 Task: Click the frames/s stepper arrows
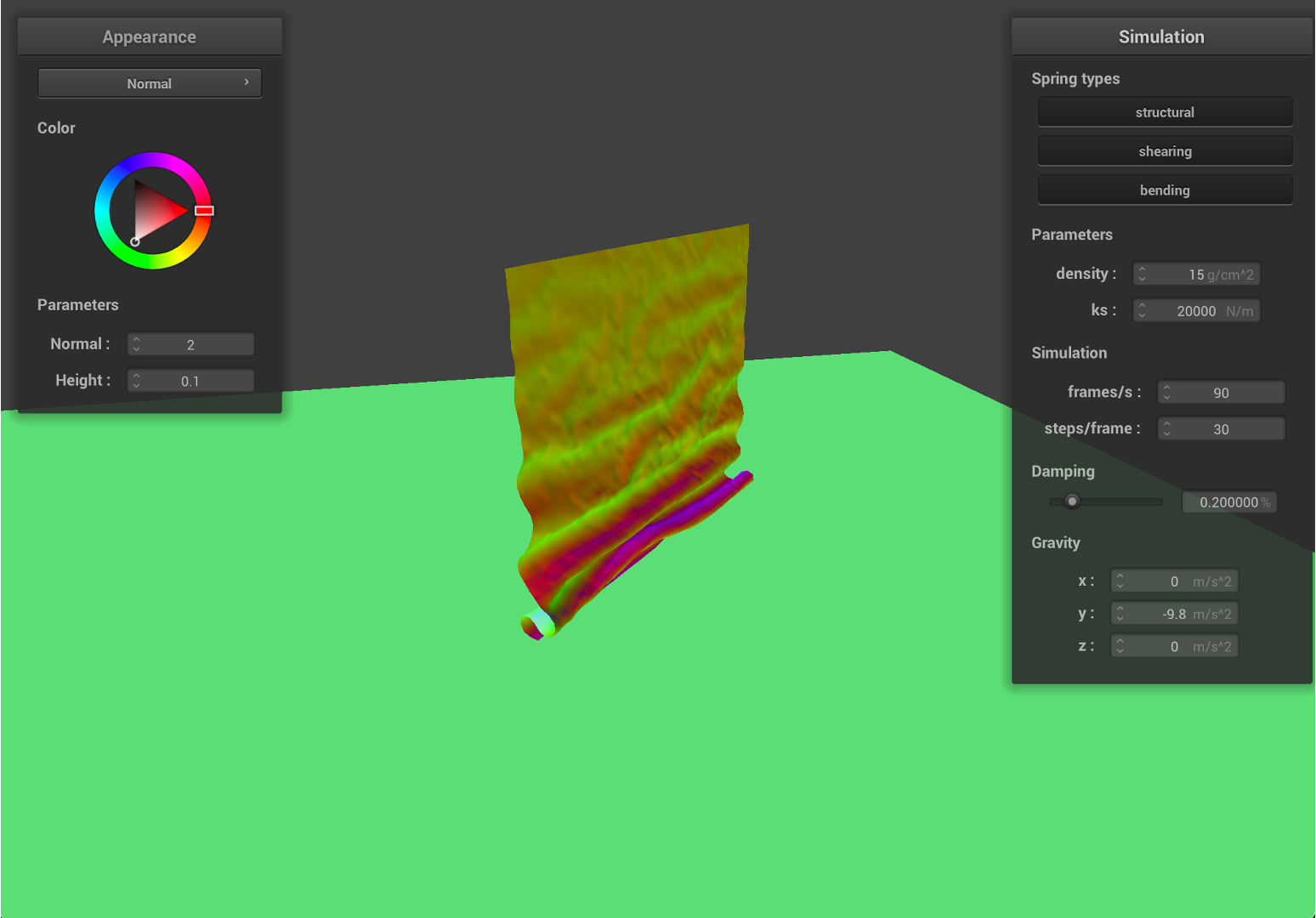1167,393
